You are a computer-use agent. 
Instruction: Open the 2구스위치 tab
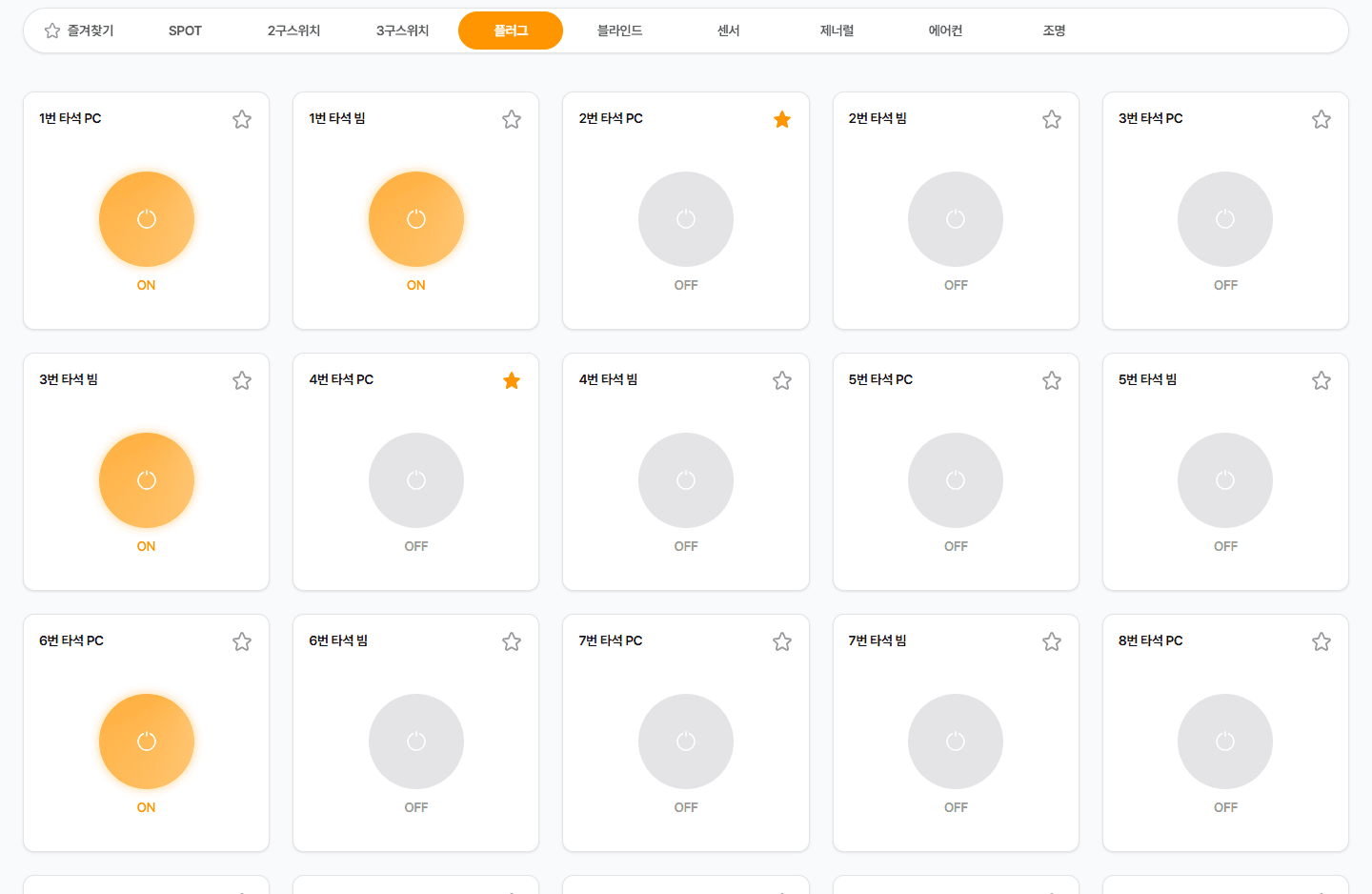click(293, 30)
